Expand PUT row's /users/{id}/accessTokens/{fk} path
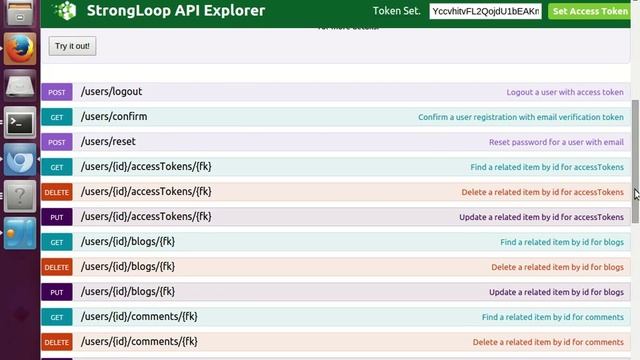 [x=146, y=216]
